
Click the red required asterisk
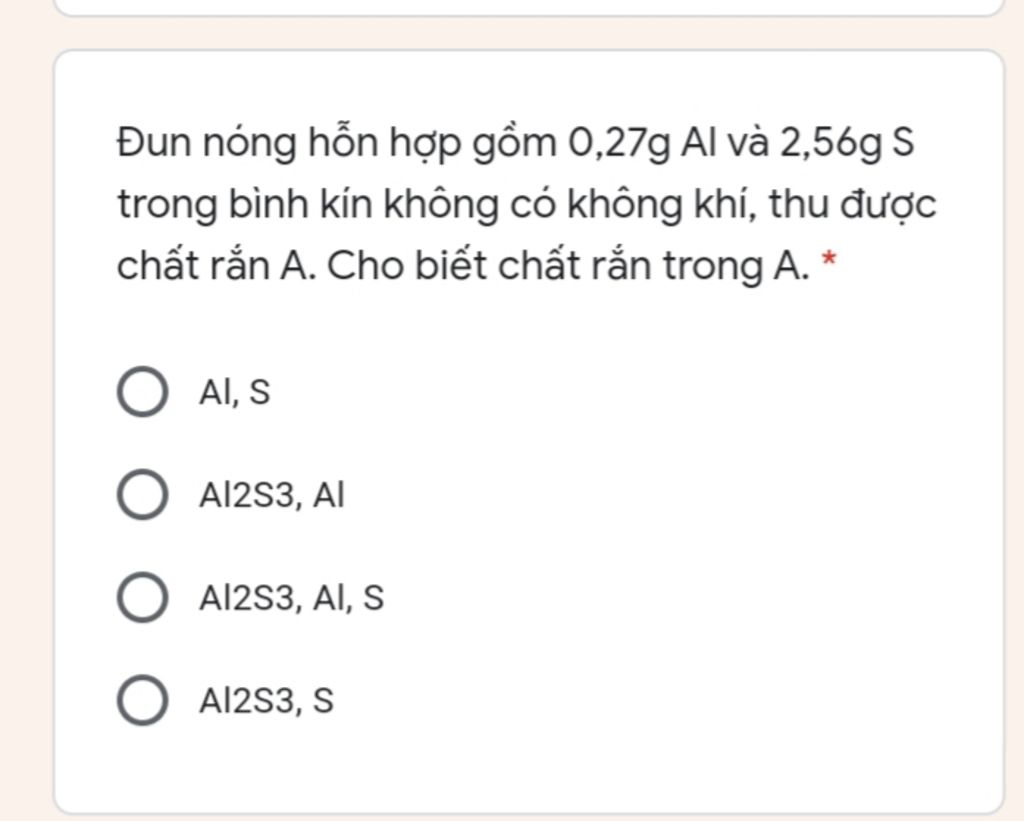click(828, 259)
